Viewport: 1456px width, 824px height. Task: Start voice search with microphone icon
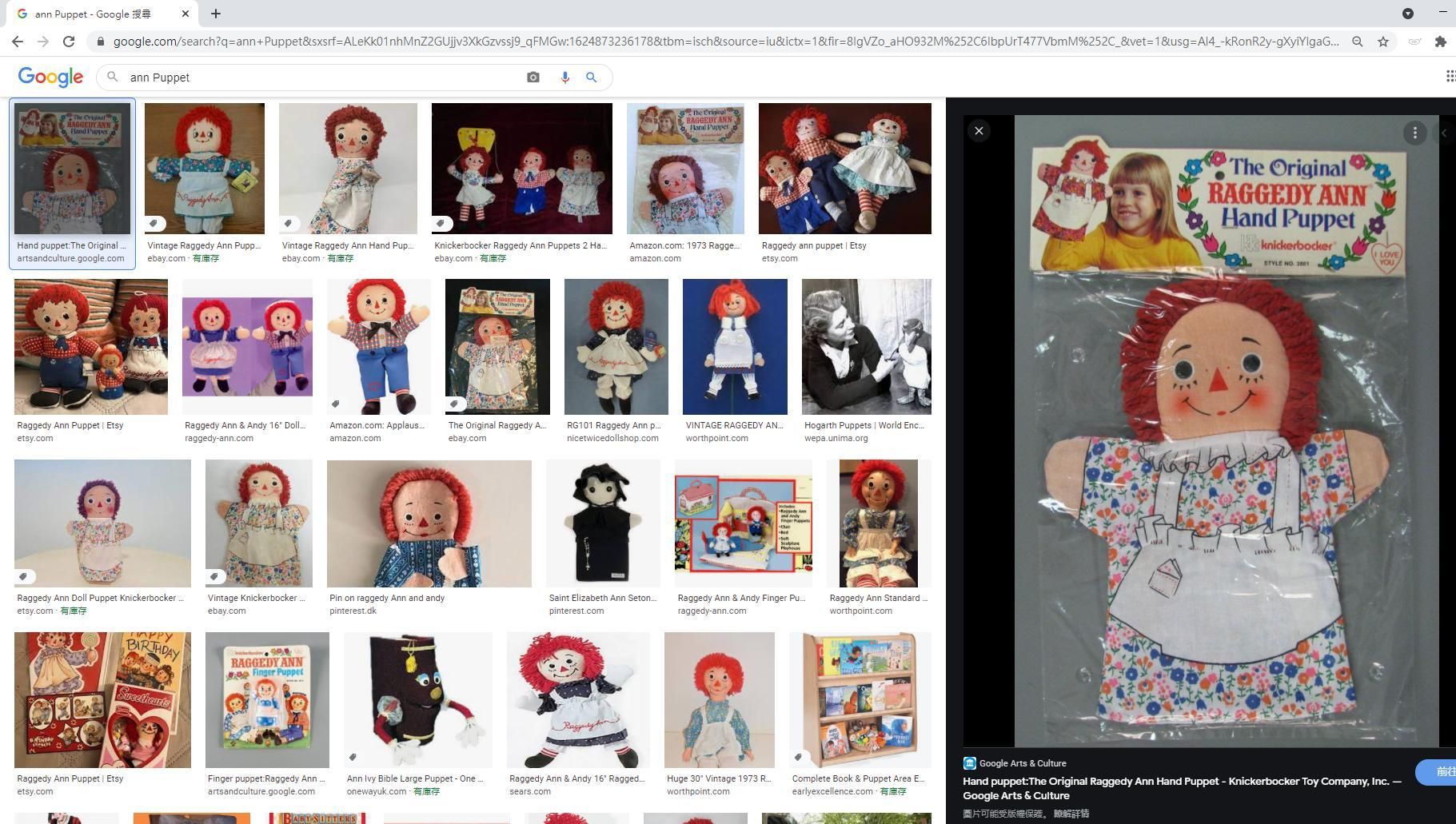565,78
